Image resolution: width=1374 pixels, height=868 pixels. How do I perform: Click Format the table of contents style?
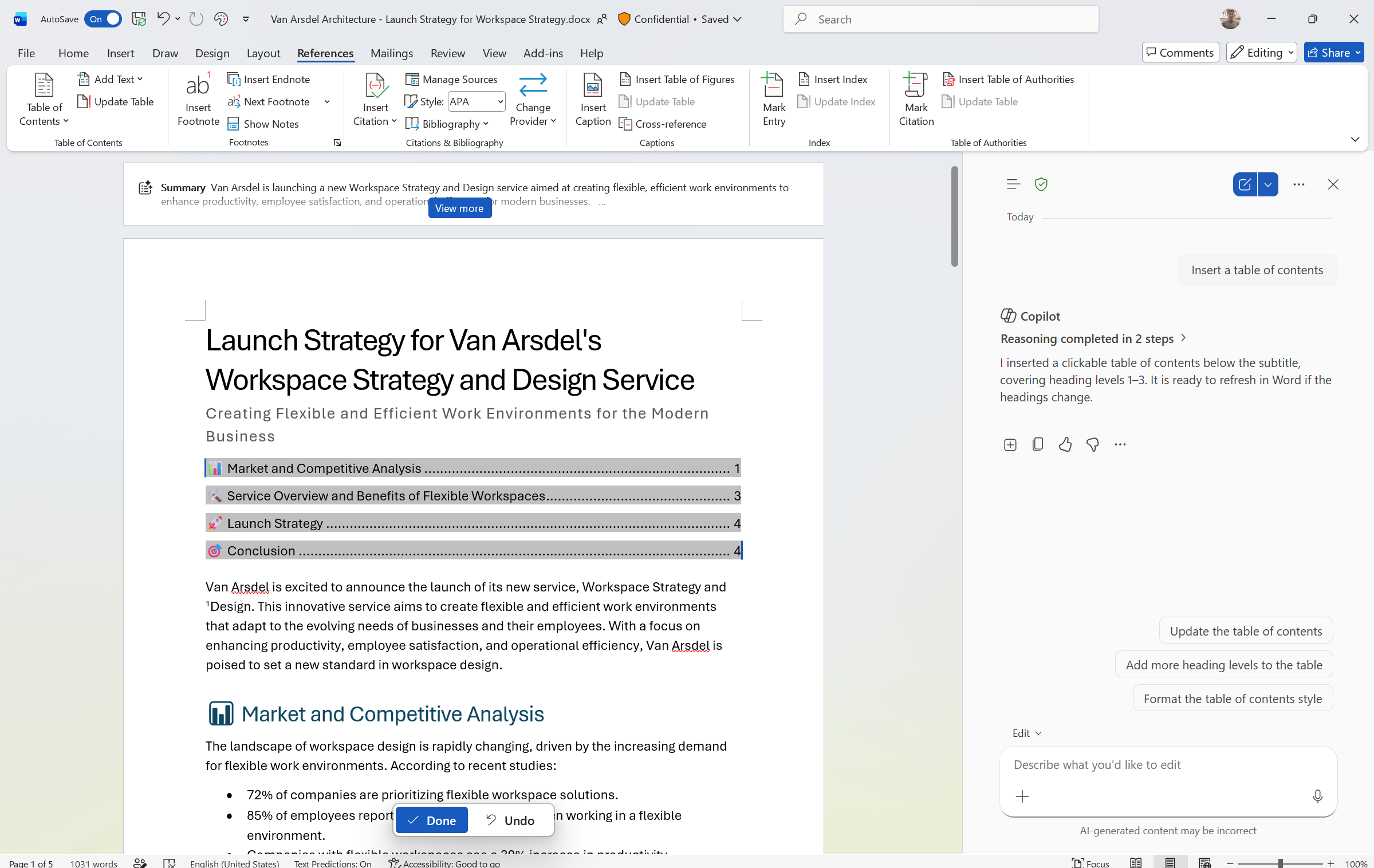[x=1233, y=699]
